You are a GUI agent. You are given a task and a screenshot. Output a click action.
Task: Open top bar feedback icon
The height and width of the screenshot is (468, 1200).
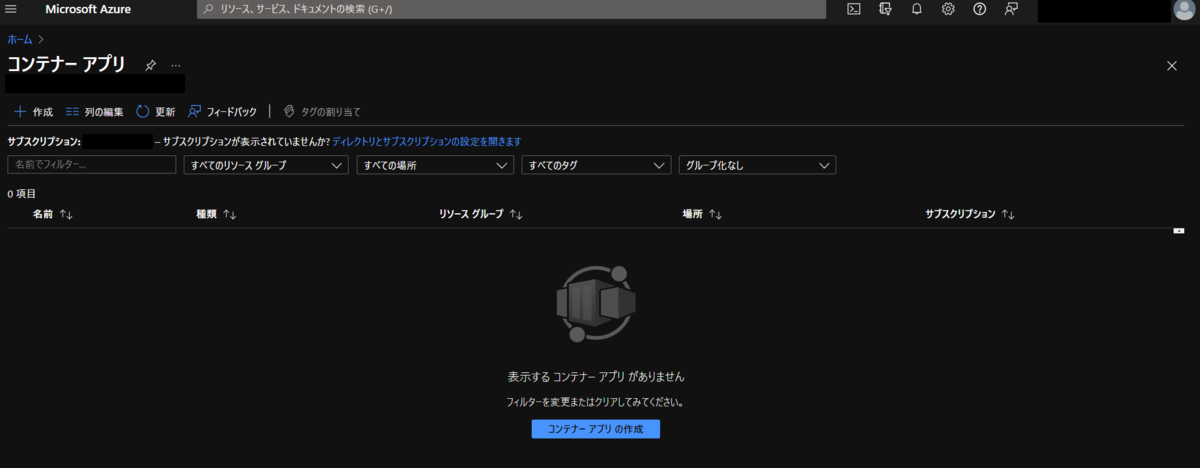point(1011,9)
